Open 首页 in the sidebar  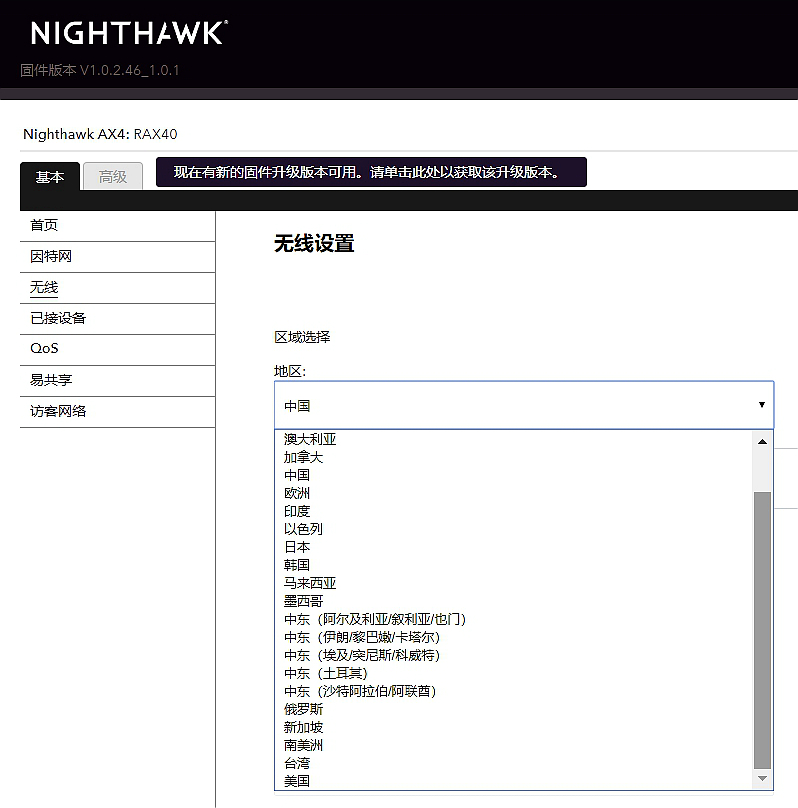pos(117,226)
